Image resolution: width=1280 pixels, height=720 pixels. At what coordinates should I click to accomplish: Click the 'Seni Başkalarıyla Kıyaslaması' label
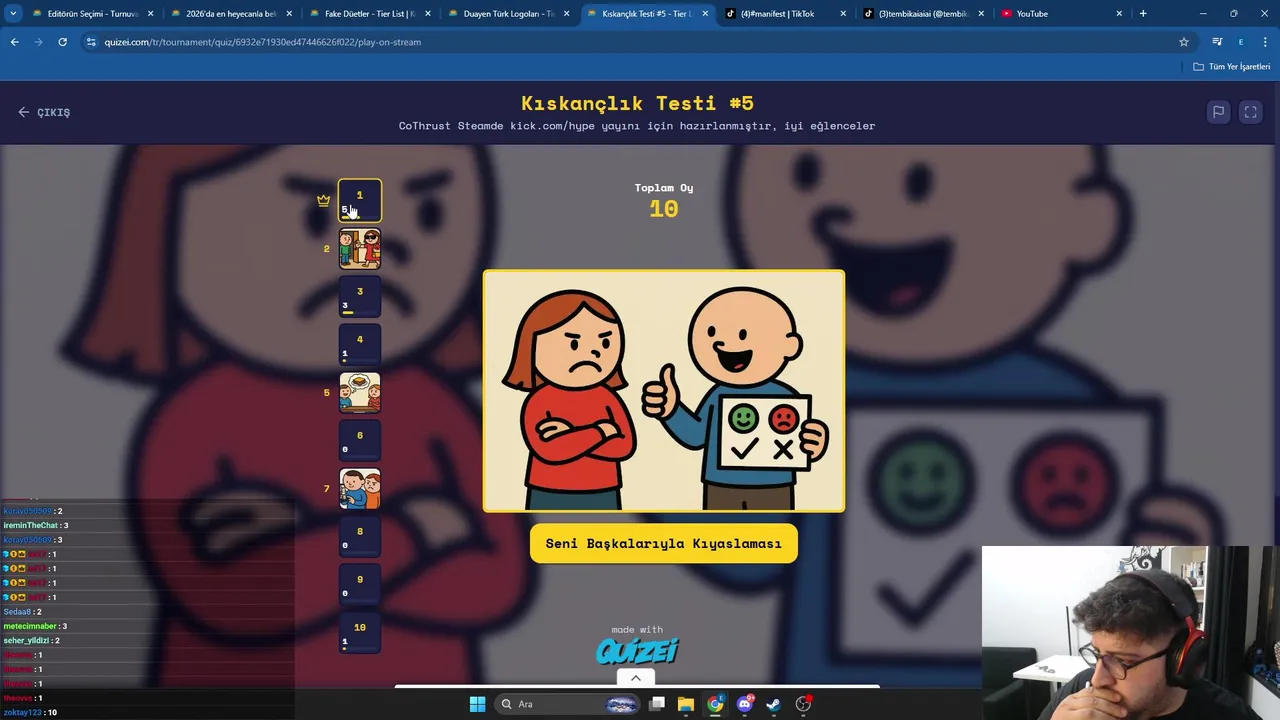click(664, 544)
